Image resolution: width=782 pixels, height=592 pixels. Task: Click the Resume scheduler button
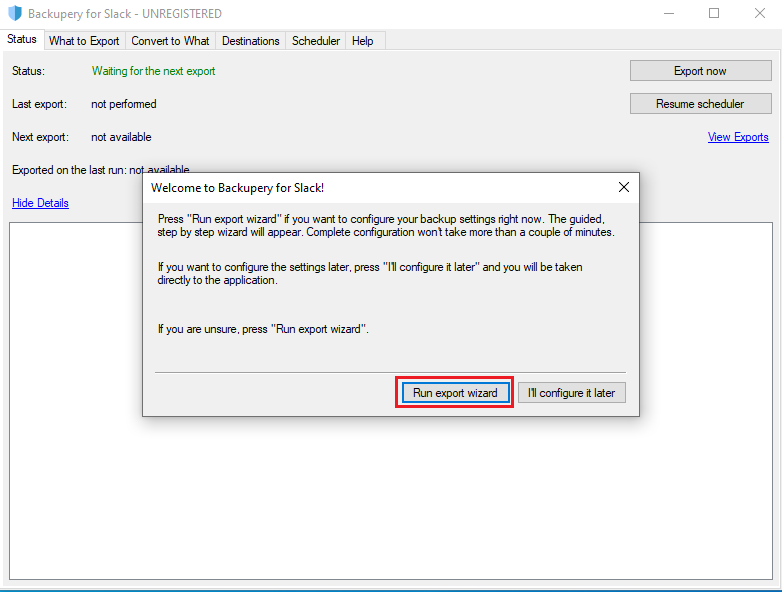(700, 104)
